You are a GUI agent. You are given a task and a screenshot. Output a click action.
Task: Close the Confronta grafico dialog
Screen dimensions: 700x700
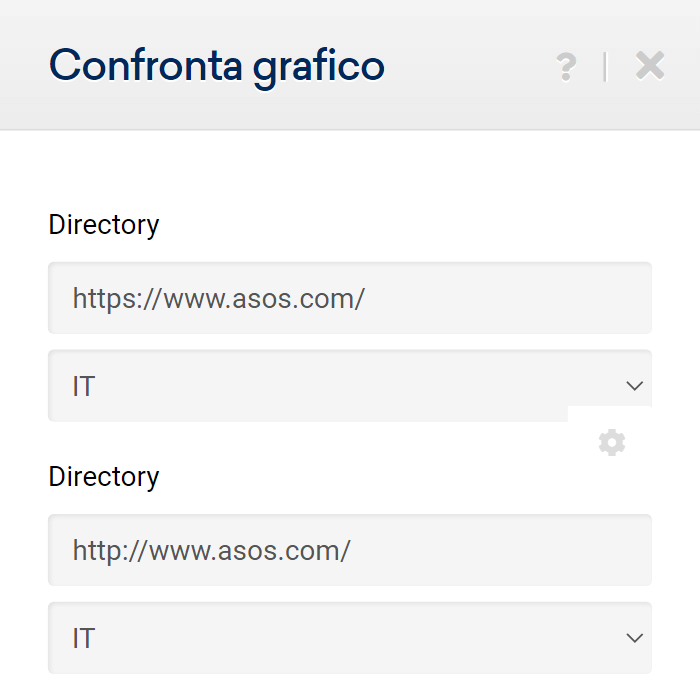click(x=650, y=66)
